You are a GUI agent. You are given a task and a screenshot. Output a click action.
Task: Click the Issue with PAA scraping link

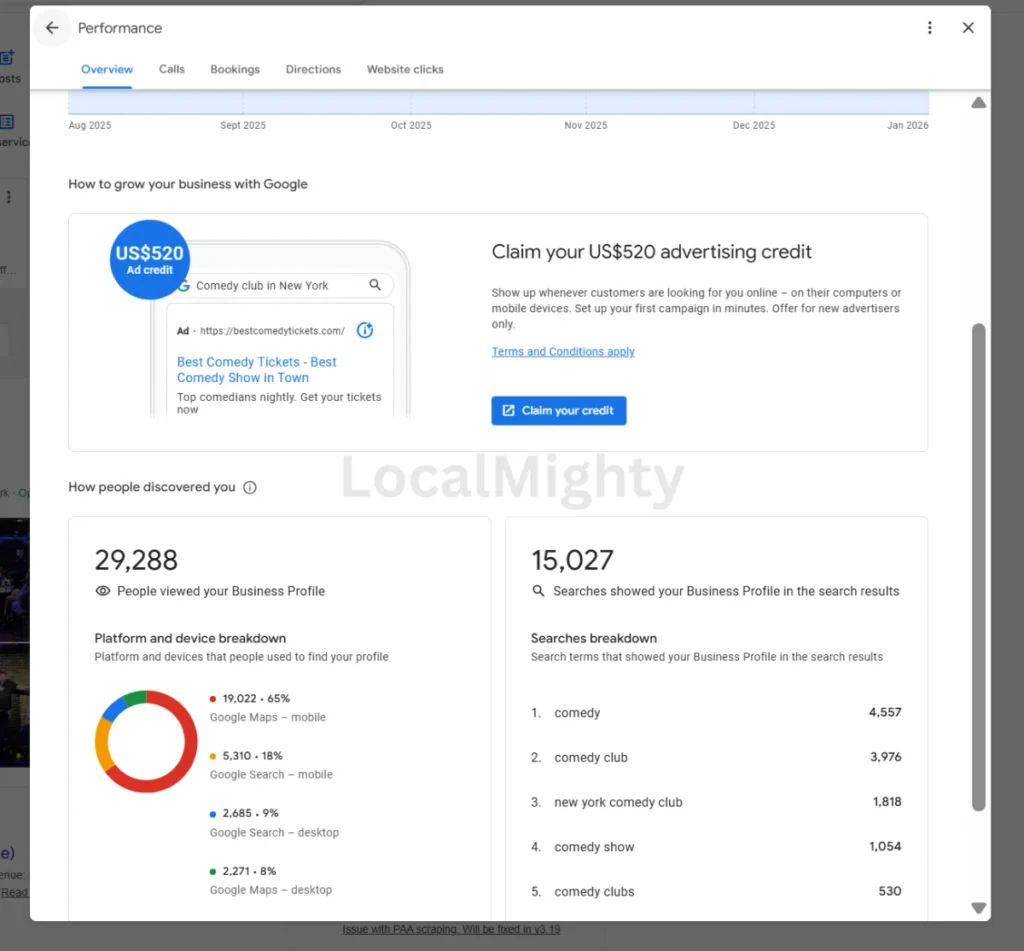click(x=451, y=929)
